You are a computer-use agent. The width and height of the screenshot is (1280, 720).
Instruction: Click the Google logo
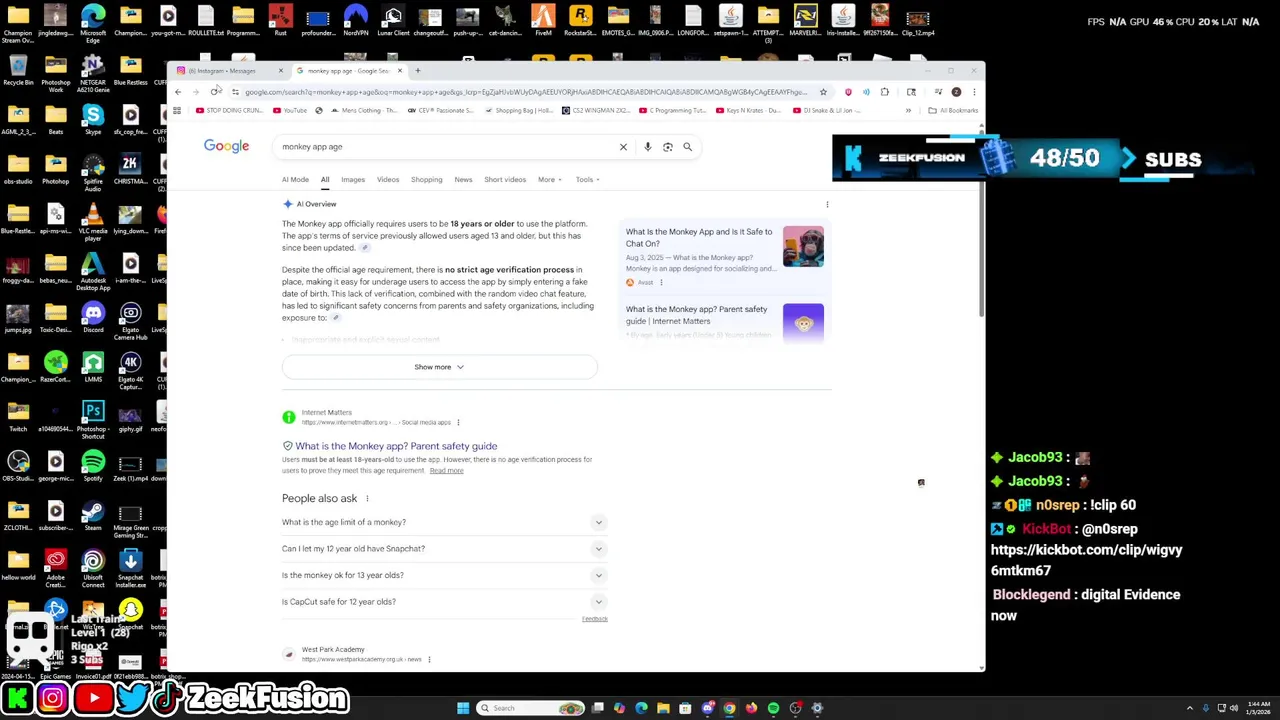coord(227,146)
